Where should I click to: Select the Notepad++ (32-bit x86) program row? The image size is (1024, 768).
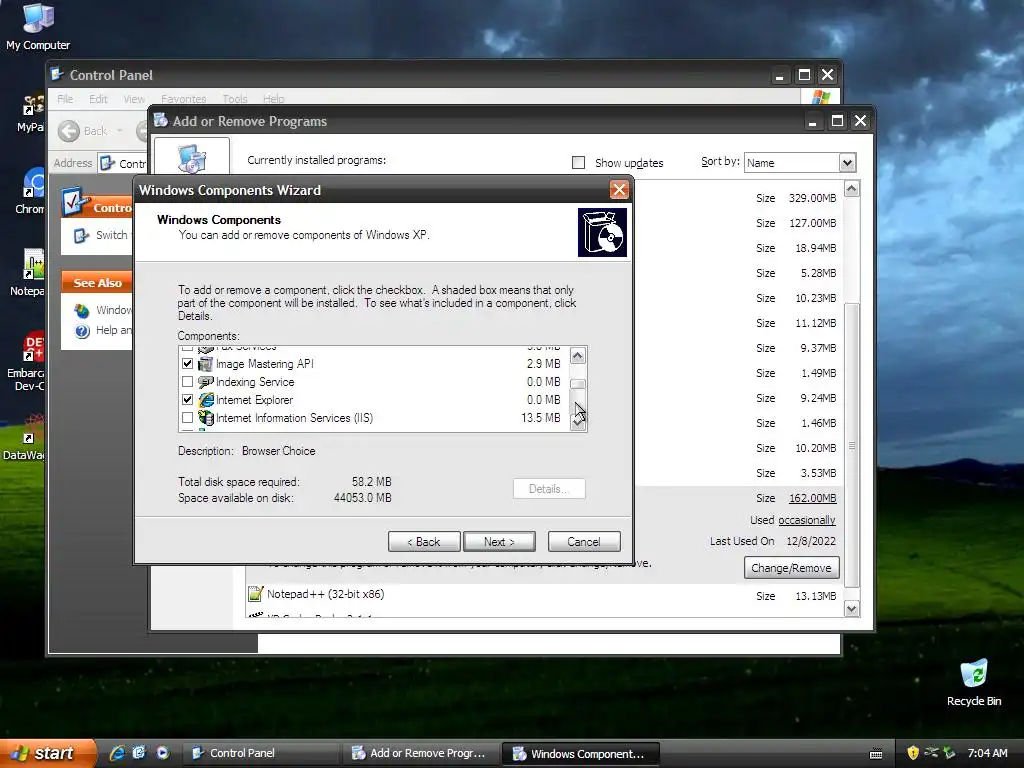[x=543, y=594]
